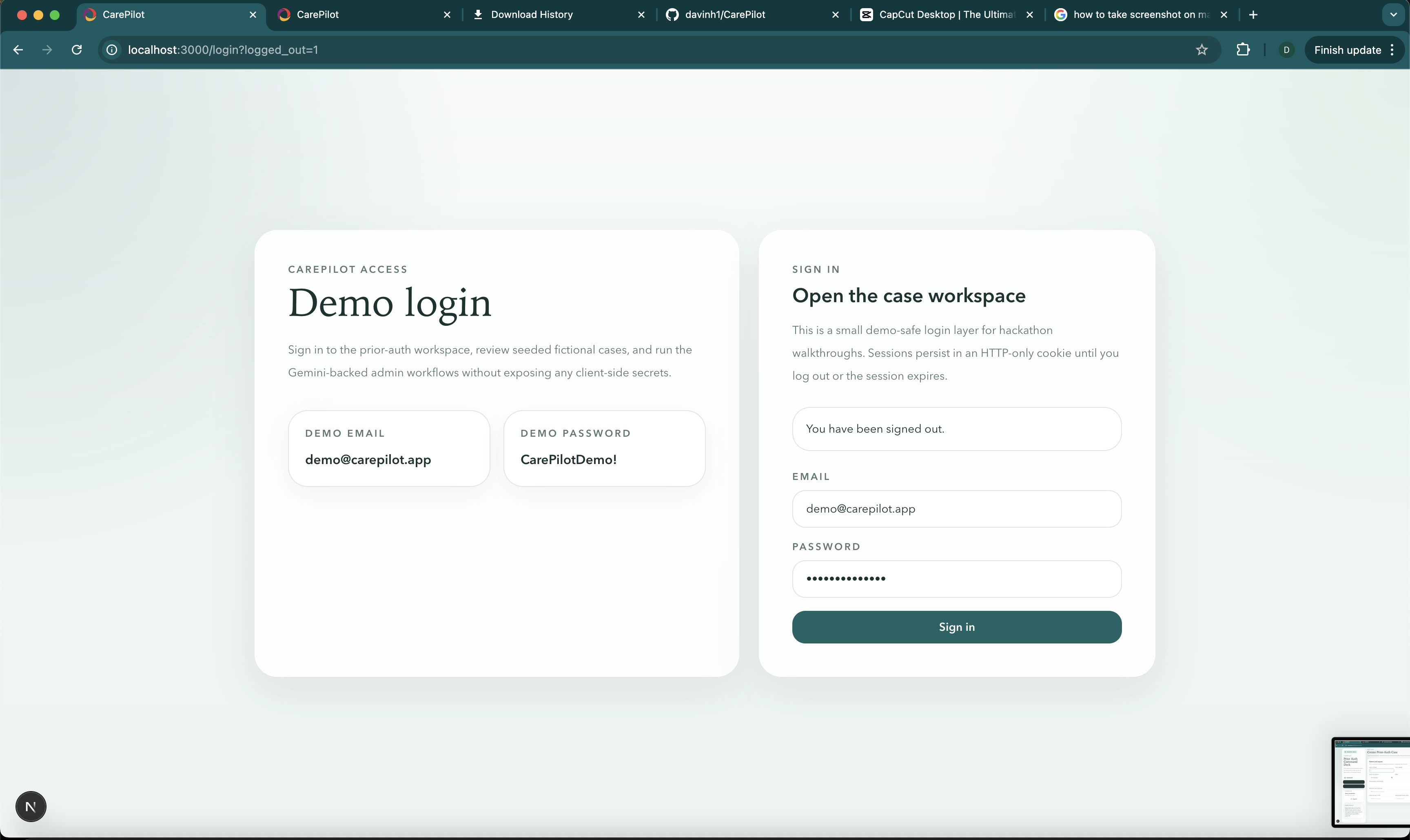The image size is (1410, 840).
Task: Reload the current page
Action: (76, 50)
